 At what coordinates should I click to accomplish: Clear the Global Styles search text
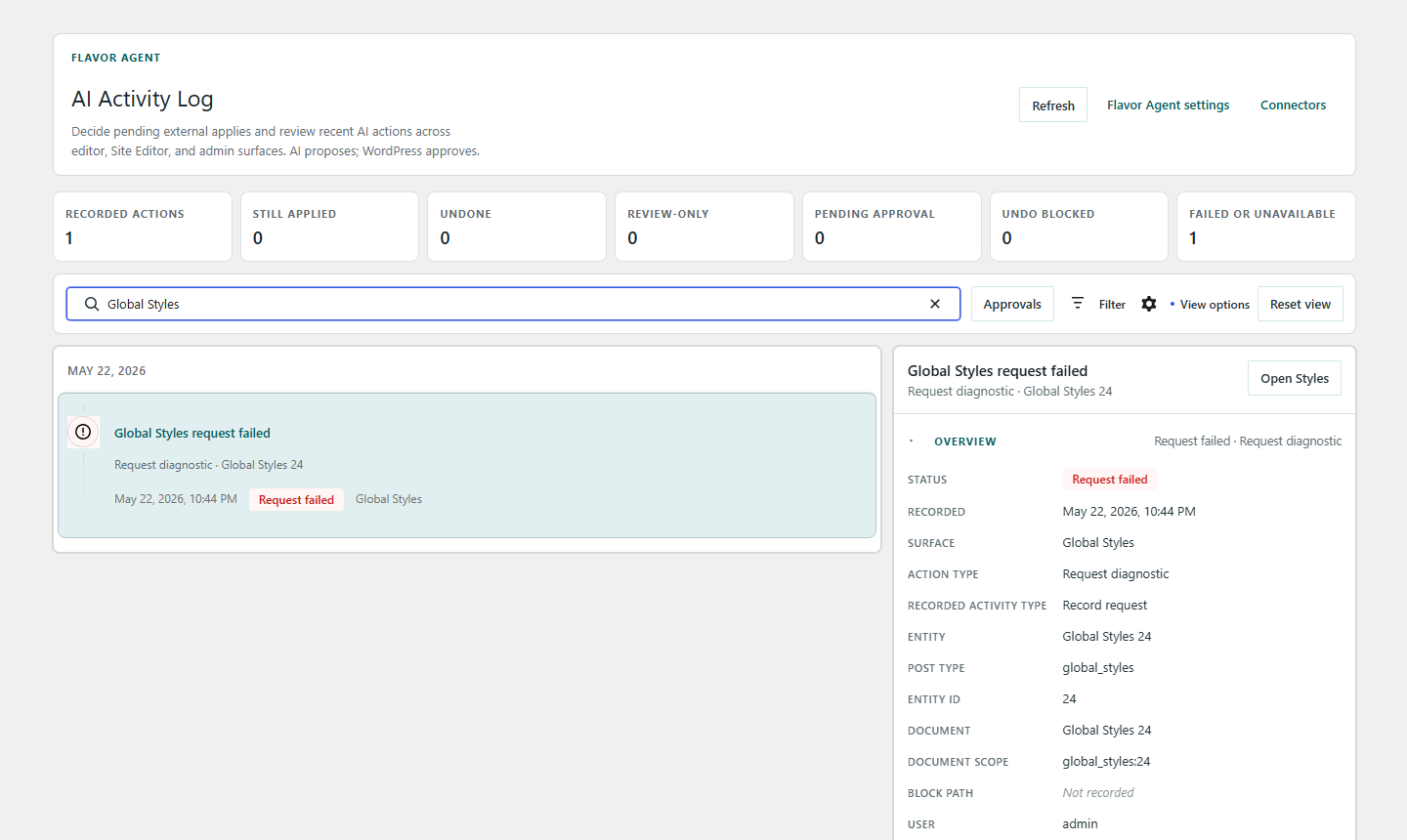[935, 304]
